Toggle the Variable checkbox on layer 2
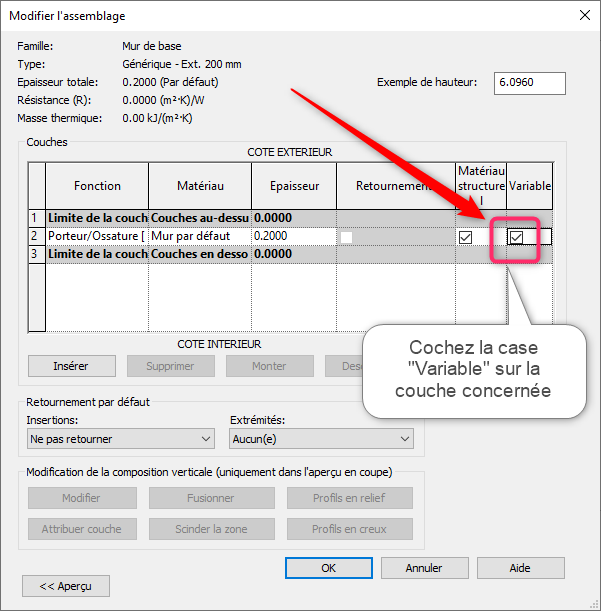The image size is (601, 611). click(516, 237)
